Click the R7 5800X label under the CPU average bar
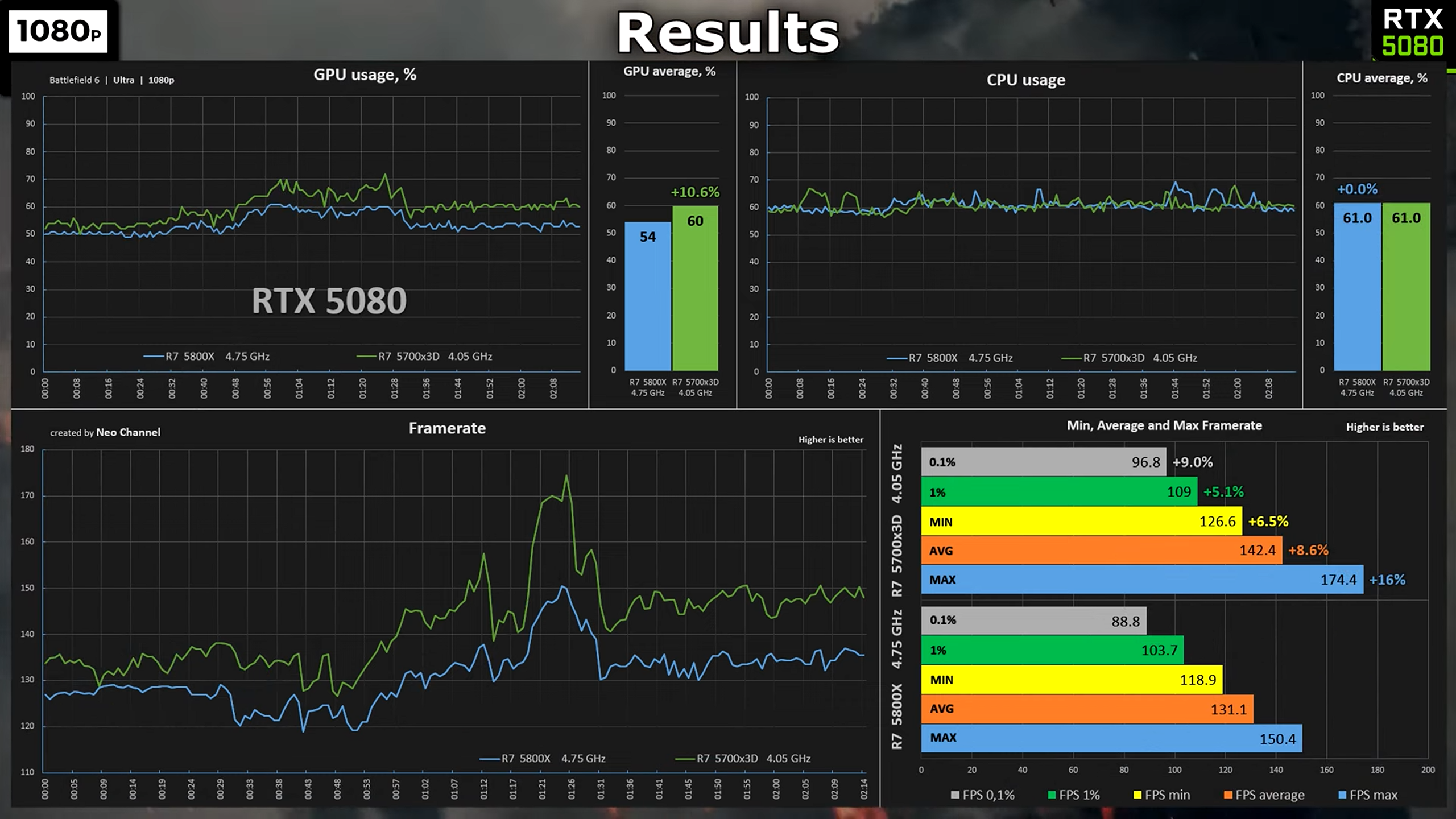The width and height of the screenshot is (1456, 819). coord(1357,387)
